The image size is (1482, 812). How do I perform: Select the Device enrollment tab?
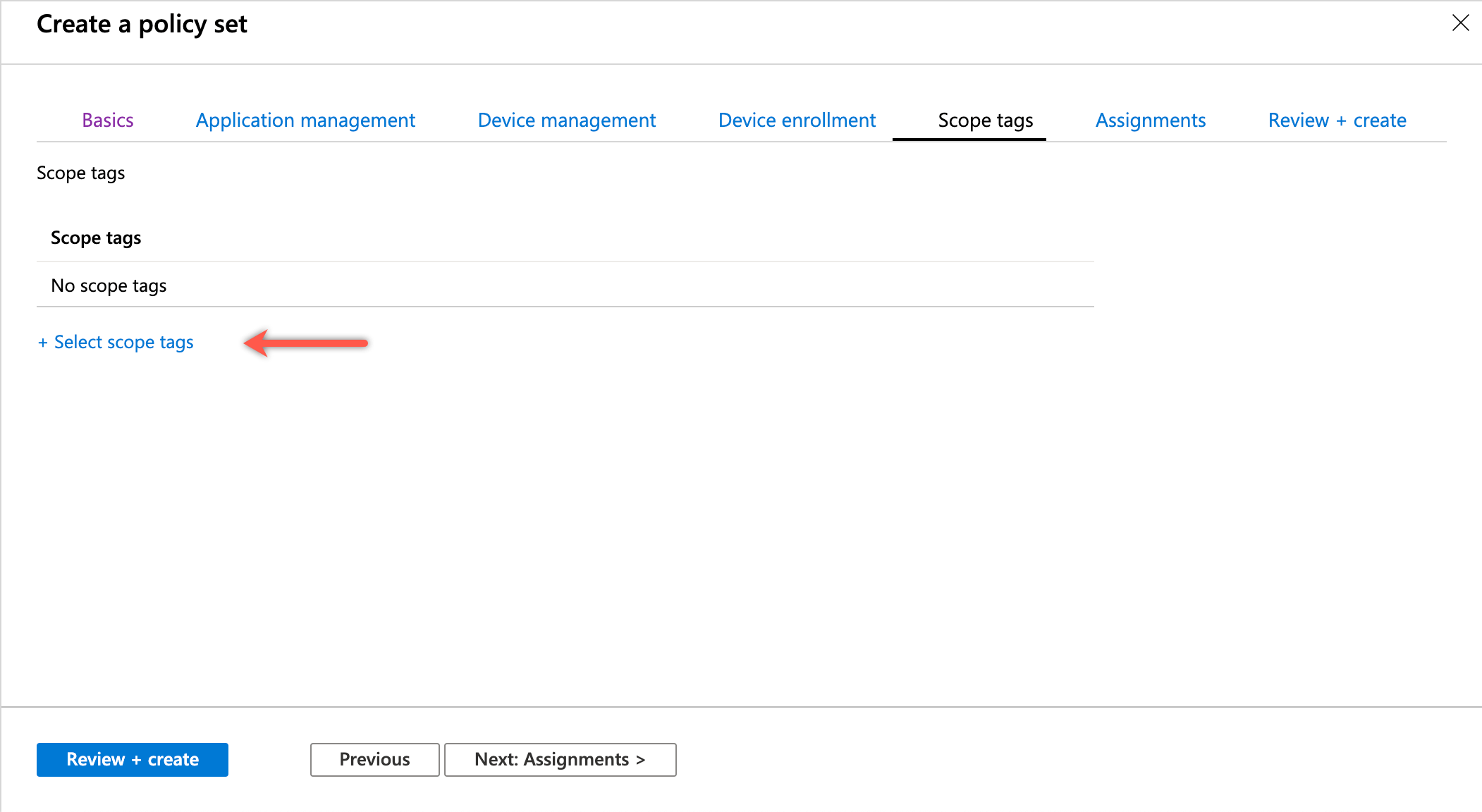pyautogui.click(x=796, y=120)
